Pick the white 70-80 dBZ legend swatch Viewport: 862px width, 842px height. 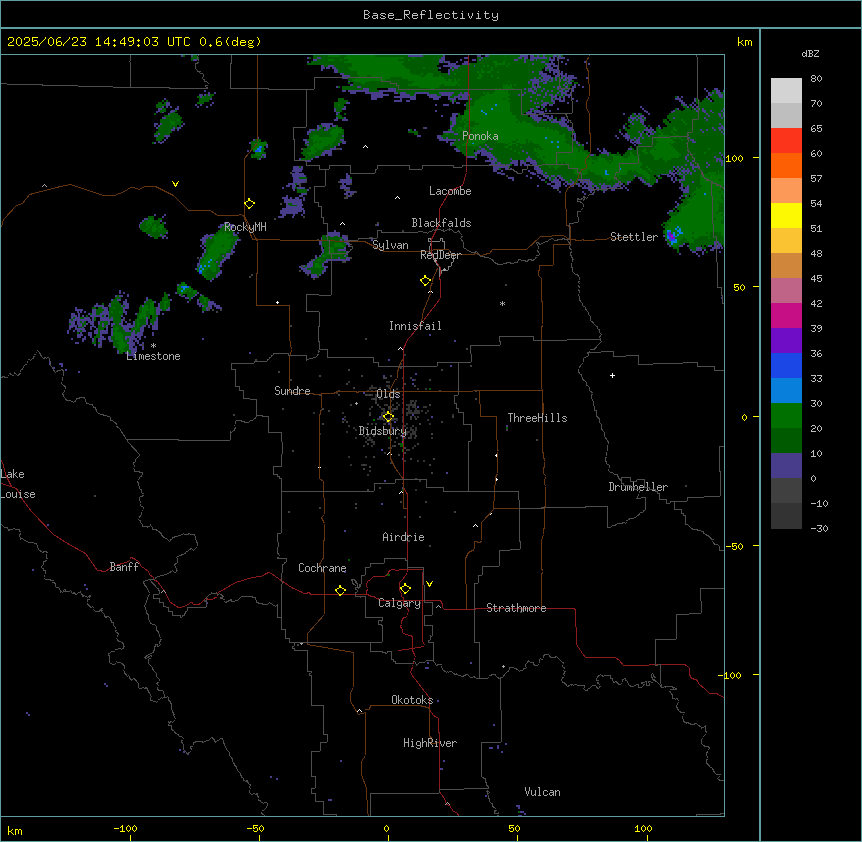pyautogui.click(x=786, y=91)
